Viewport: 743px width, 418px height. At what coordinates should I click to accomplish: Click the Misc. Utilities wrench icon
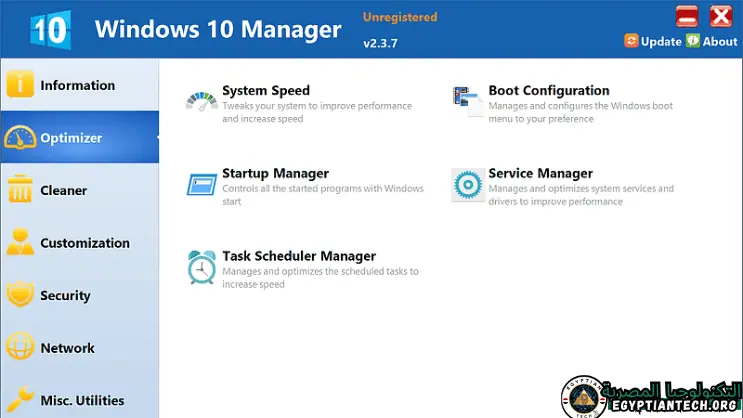(20, 399)
